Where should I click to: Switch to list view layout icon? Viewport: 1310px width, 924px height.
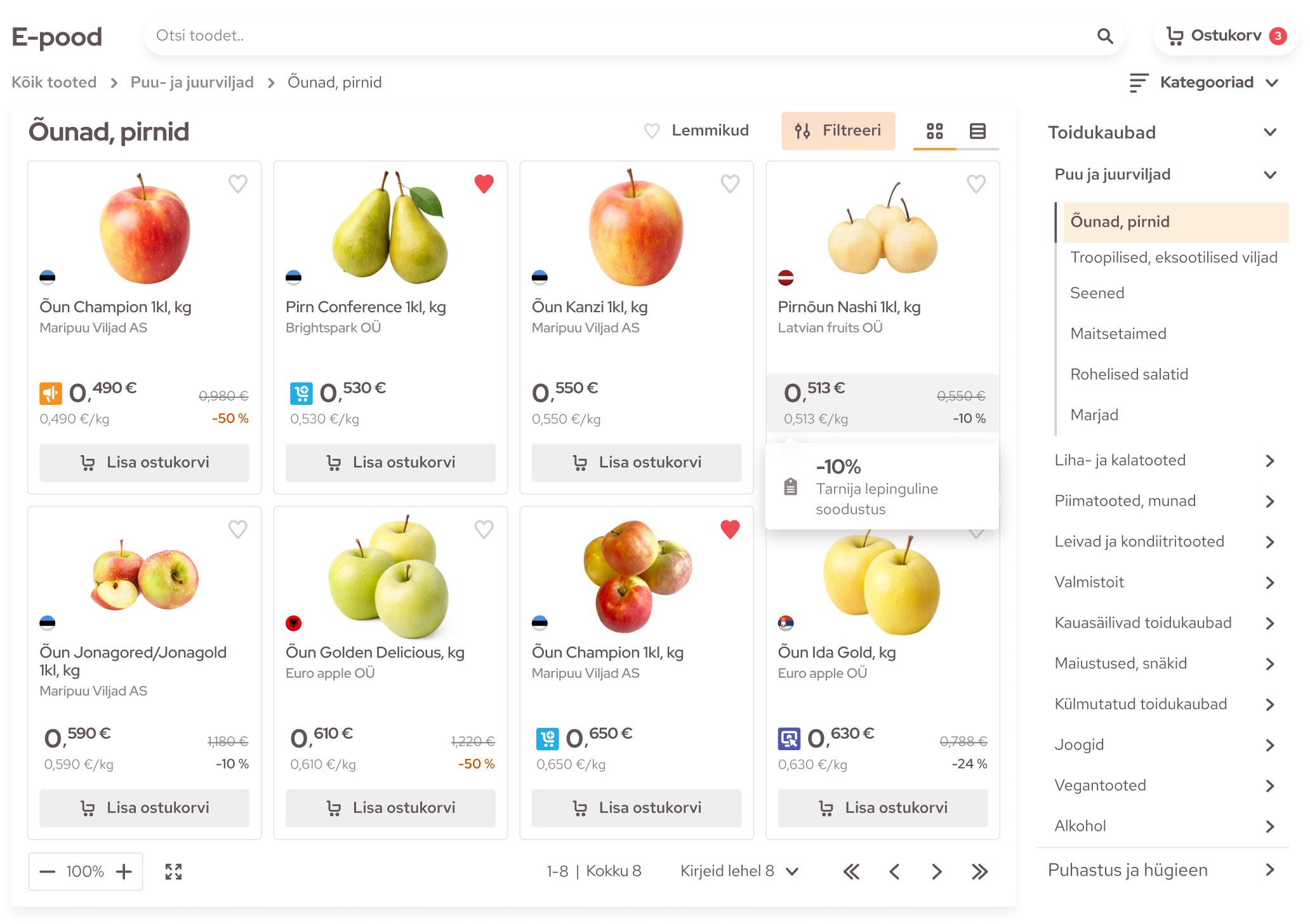click(977, 131)
